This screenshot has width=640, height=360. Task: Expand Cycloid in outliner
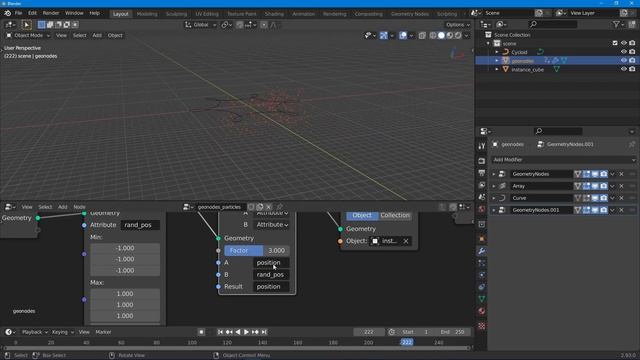point(497,52)
